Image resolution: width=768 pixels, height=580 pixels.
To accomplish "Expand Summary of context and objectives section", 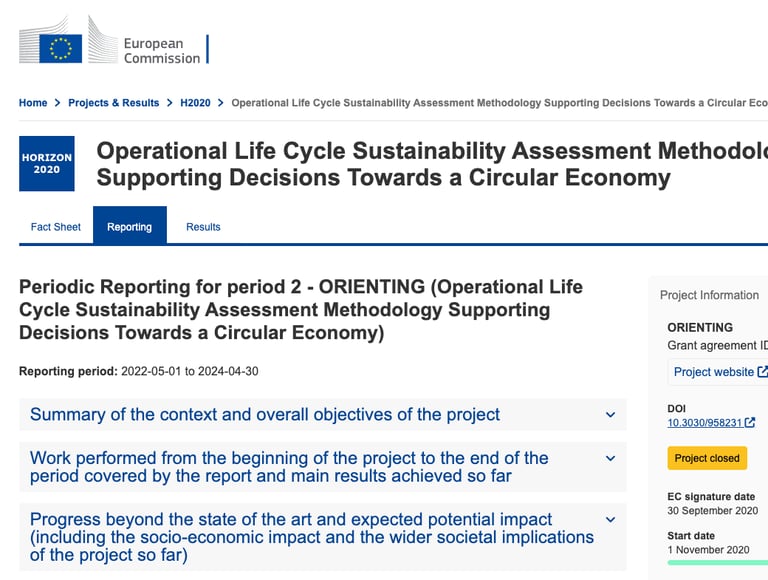I will pyautogui.click(x=323, y=414).
